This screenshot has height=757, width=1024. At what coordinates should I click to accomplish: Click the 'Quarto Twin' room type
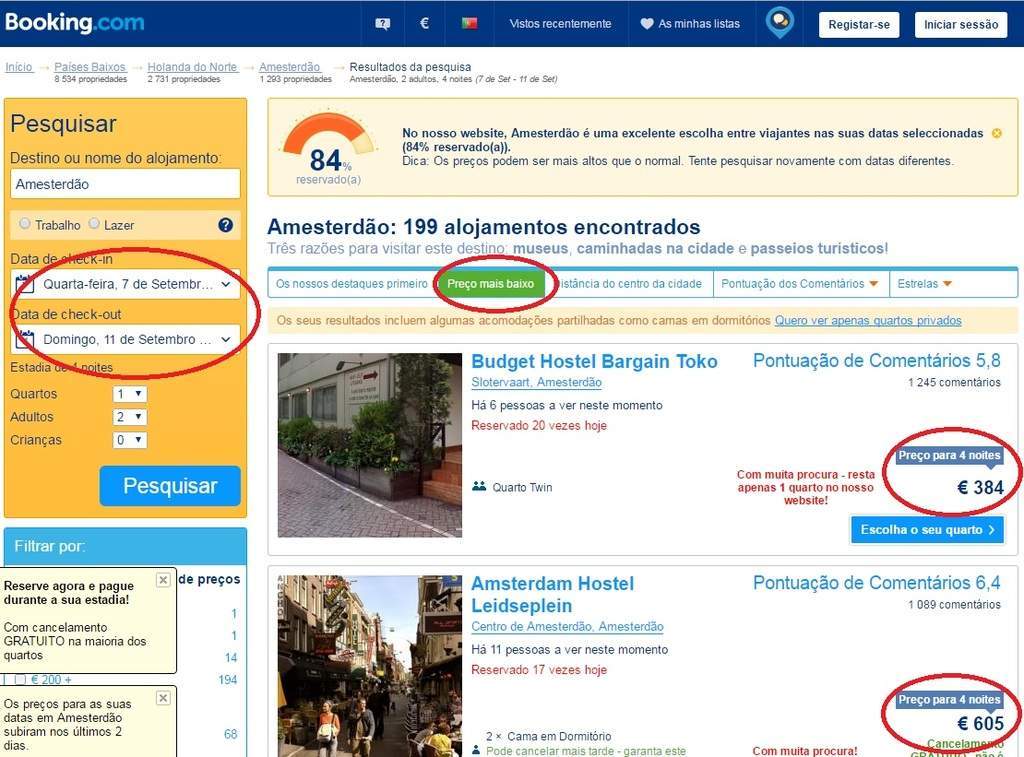coord(522,488)
